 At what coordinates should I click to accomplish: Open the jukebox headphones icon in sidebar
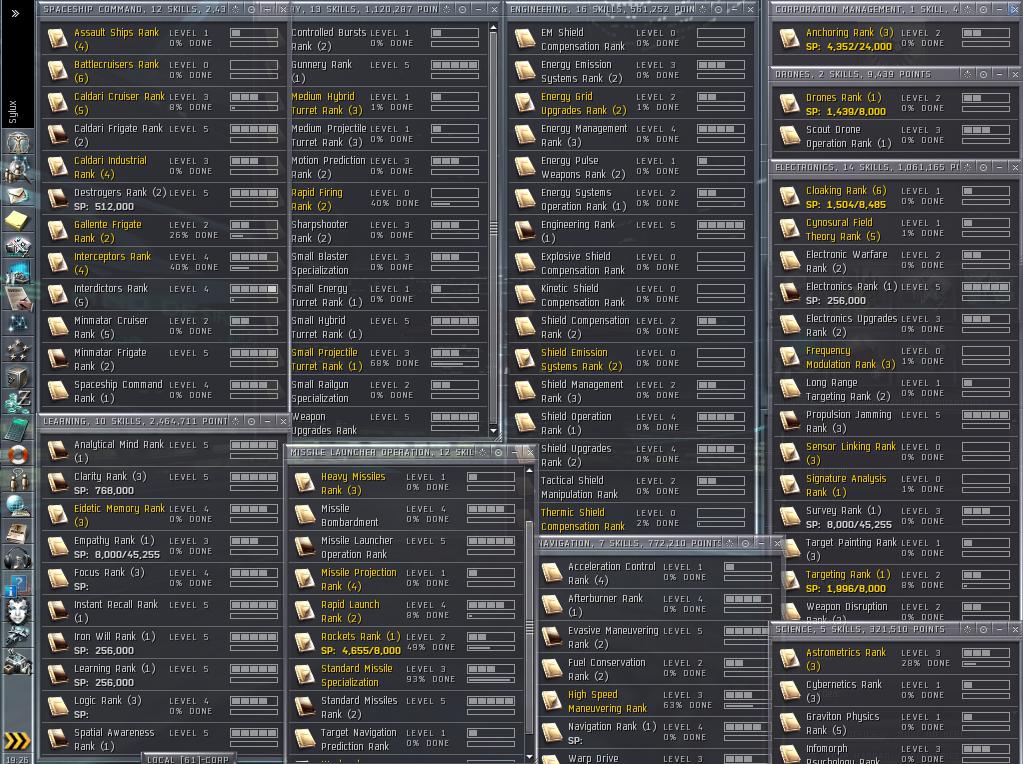tap(17, 558)
